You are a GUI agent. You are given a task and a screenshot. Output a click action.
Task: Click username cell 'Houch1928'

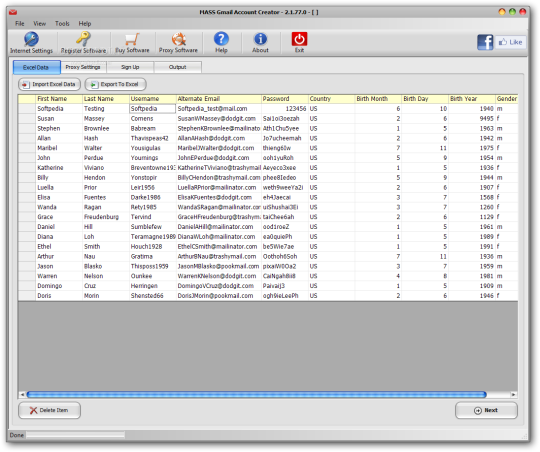pos(153,247)
